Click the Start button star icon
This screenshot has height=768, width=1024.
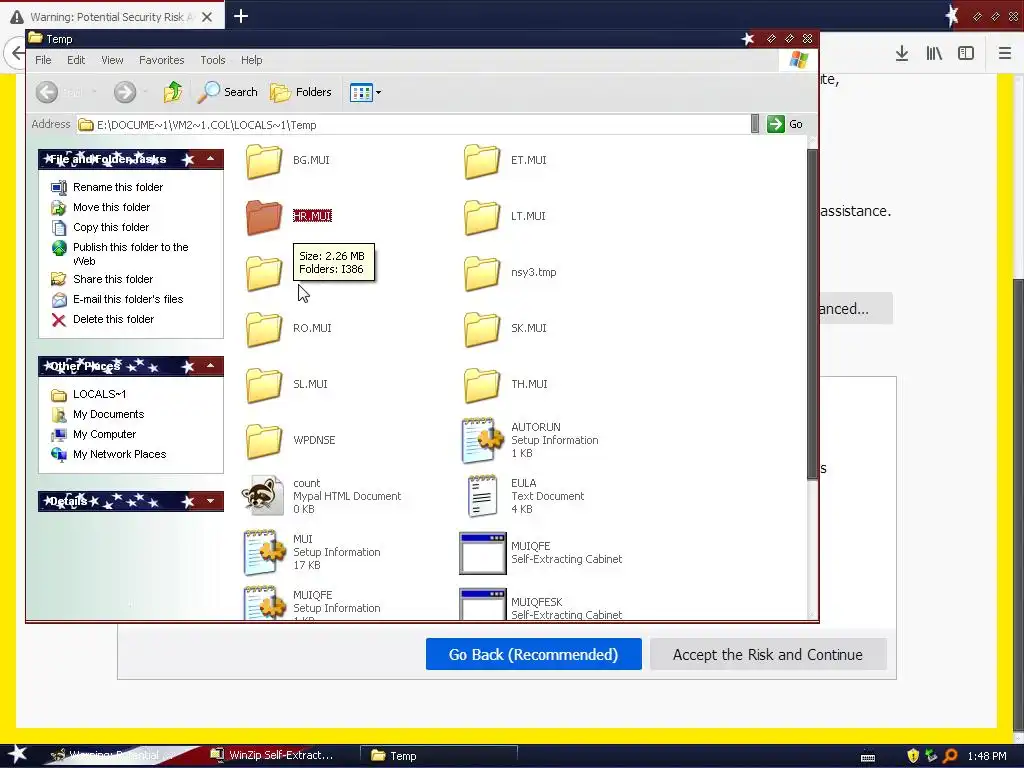coord(18,755)
